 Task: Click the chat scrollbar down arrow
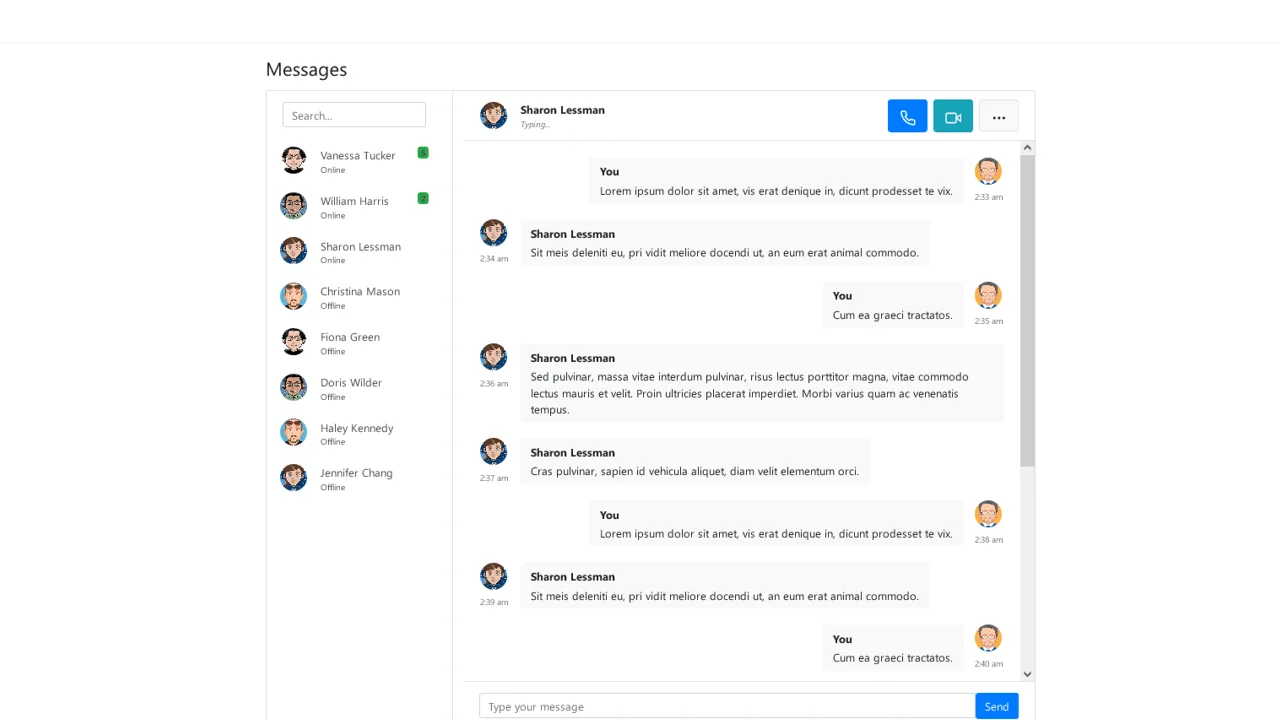click(x=1027, y=673)
